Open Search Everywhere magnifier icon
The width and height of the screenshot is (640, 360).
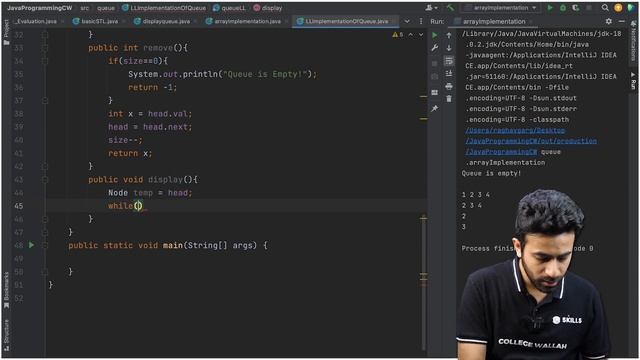[605, 8]
